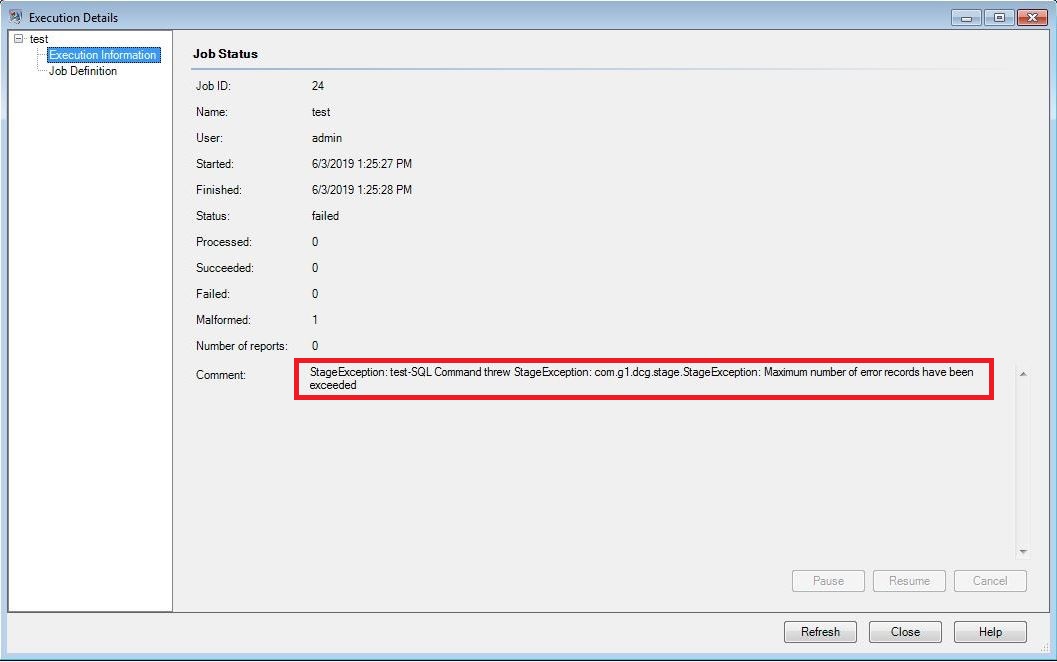This screenshot has height=662, width=1057.
Task: Maximize the Execution Details window
Action: point(999,18)
